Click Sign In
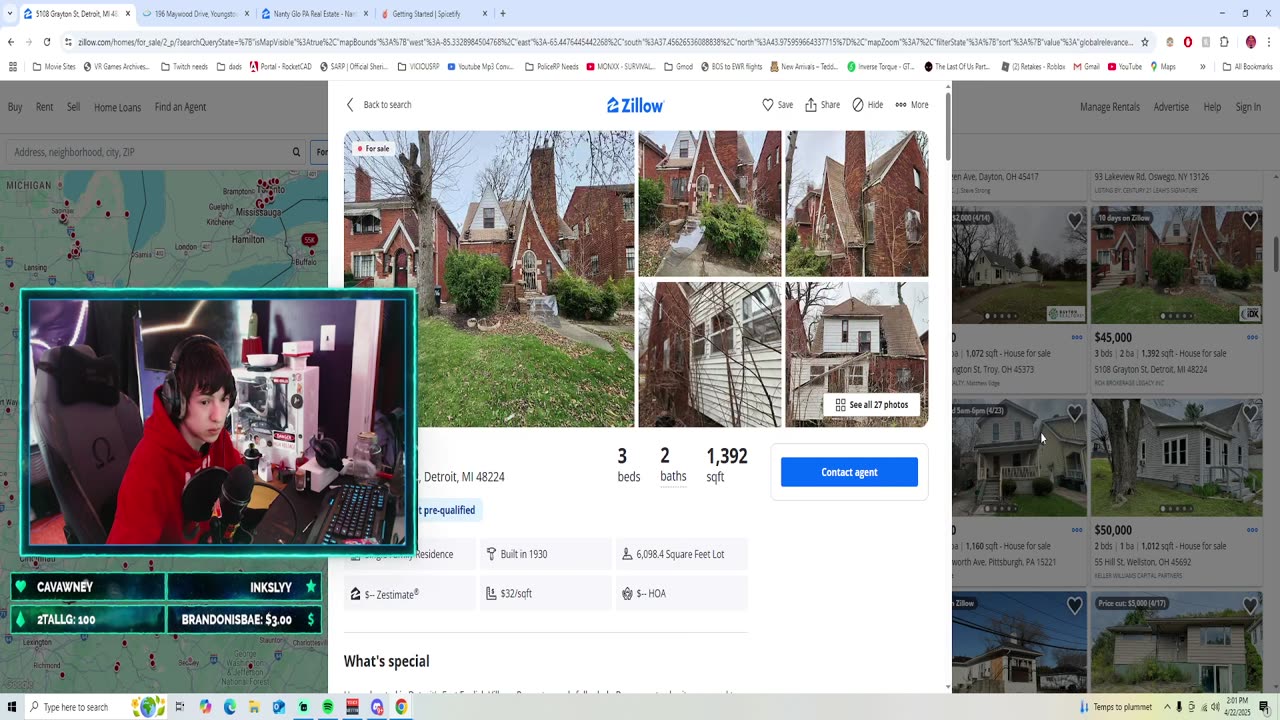1280x720 pixels. tap(1248, 107)
